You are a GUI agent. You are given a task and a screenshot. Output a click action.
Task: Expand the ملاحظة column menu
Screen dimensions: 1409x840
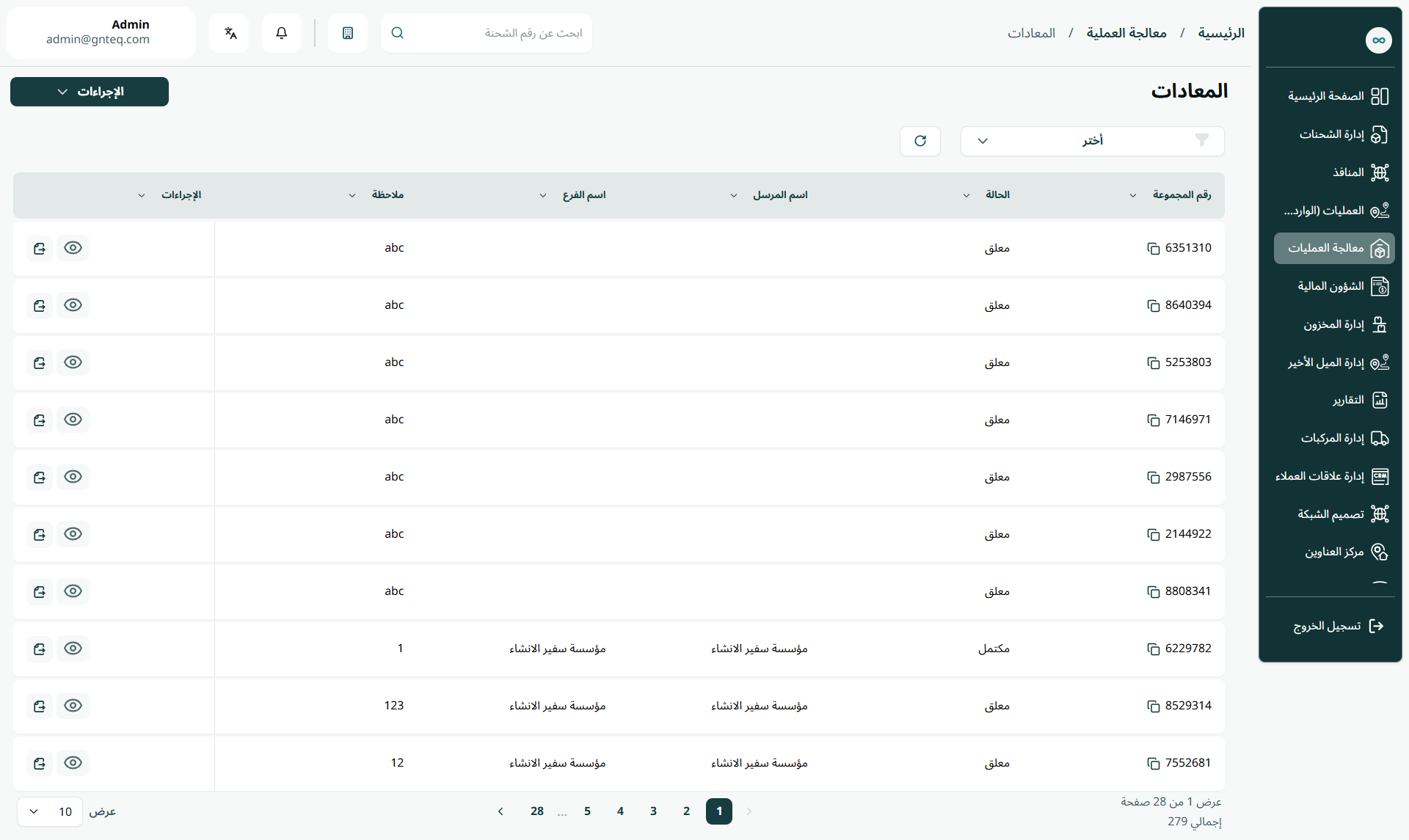352,195
